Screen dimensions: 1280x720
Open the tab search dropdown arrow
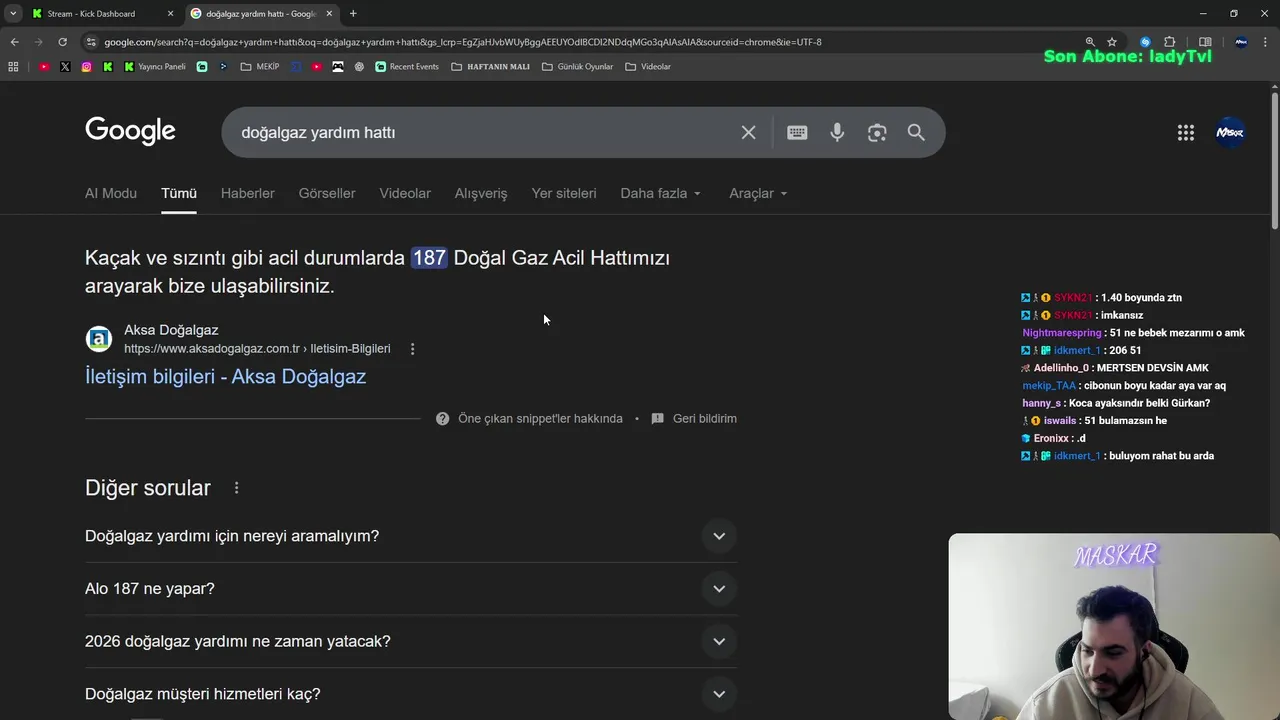(x=13, y=14)
